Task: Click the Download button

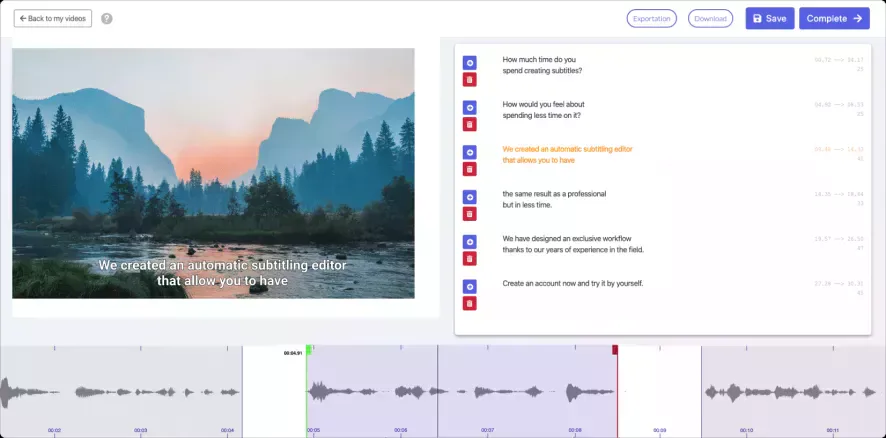Action: click(x=710, y=19)
